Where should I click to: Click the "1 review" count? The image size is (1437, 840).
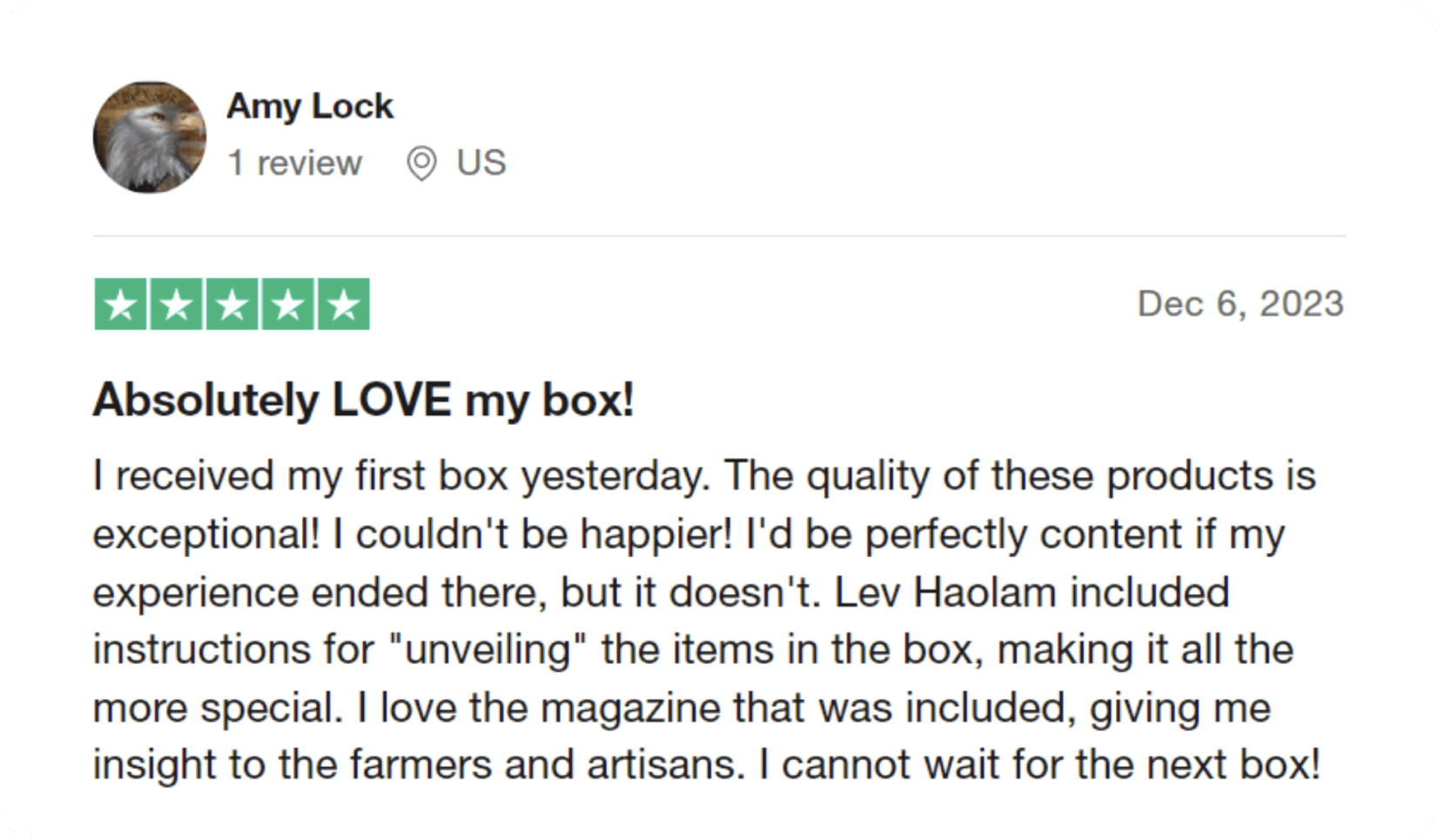click(x=294, y=163)
